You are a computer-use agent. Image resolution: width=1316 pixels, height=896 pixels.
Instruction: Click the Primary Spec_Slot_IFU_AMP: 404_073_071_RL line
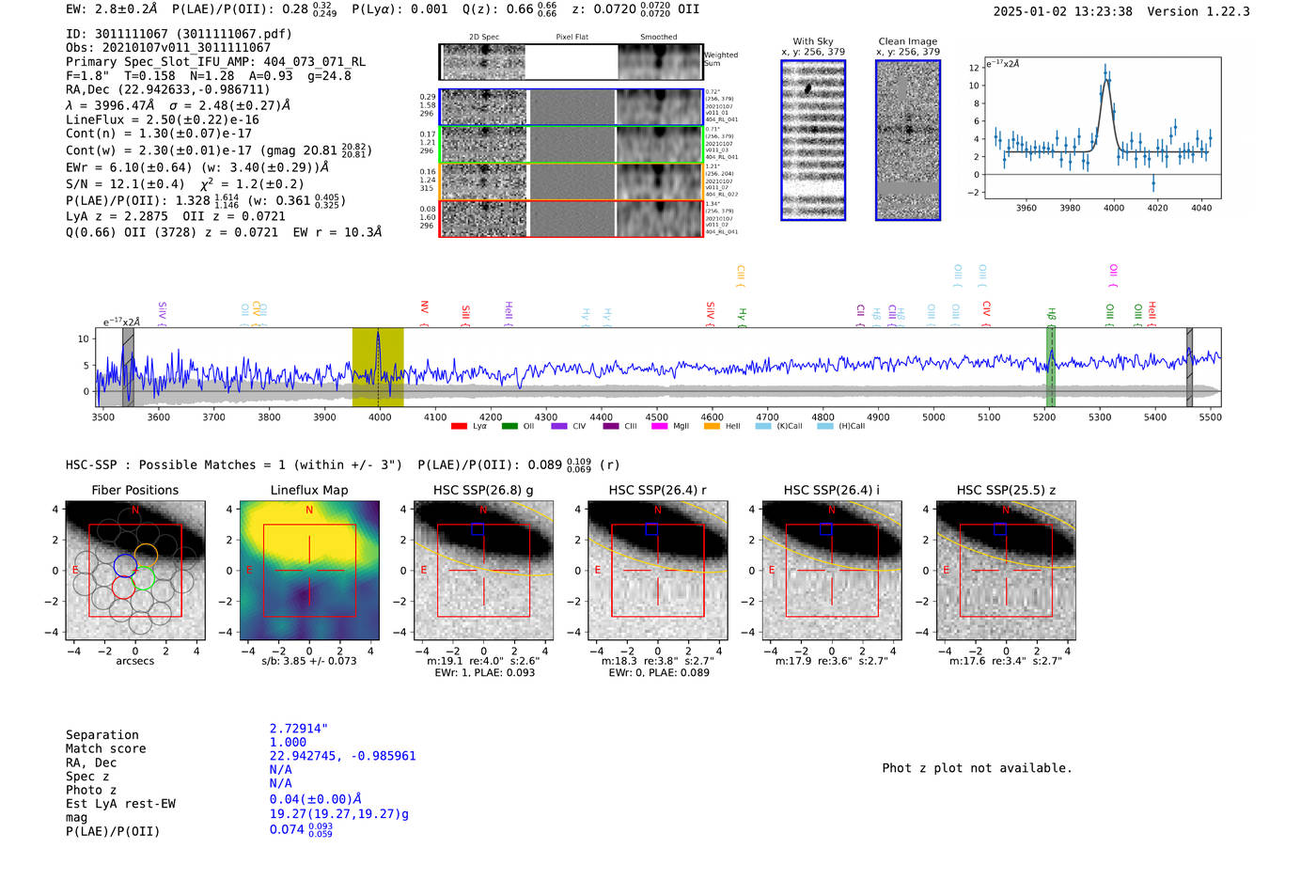click(x=215, y=62)
